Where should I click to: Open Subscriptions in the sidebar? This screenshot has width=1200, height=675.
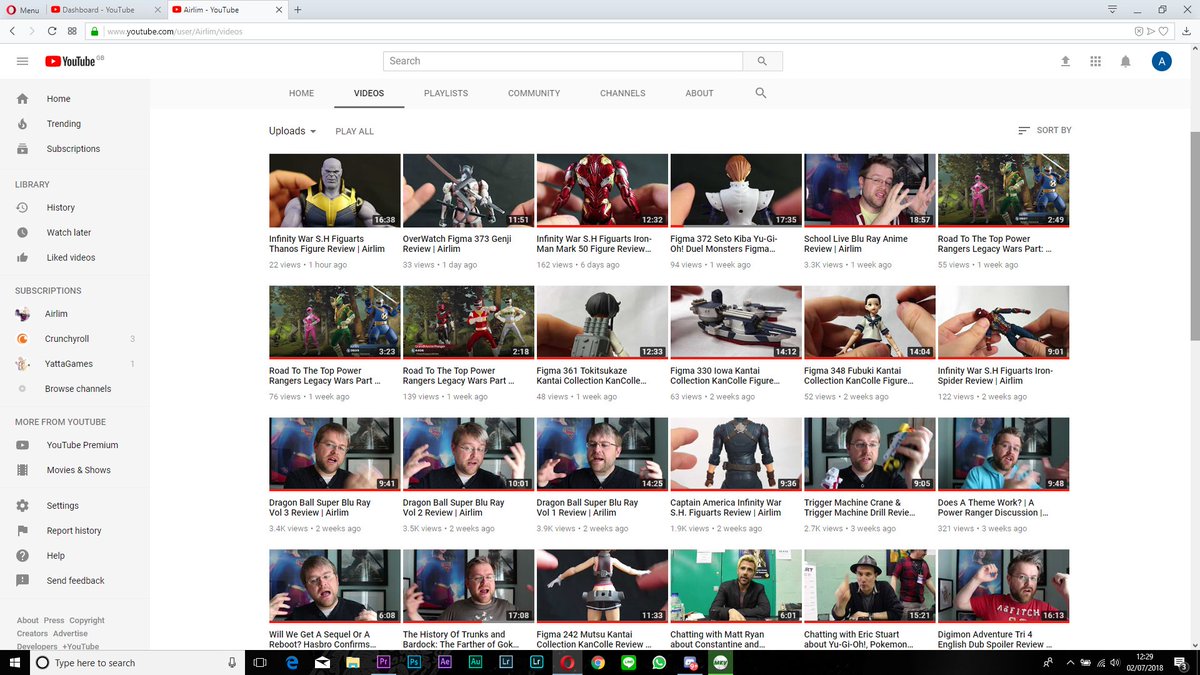(73, 149)
